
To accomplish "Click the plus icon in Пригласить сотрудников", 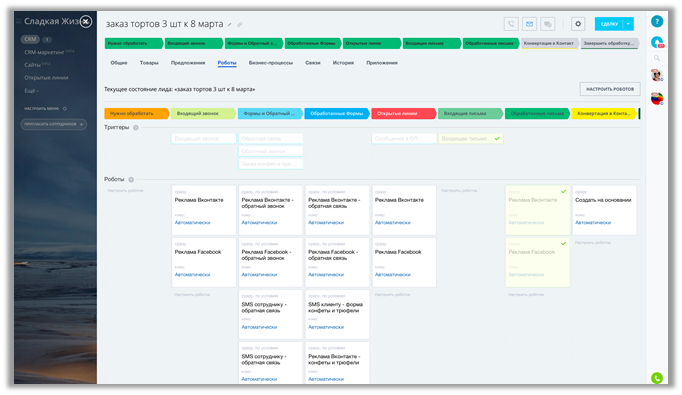I will click(x=81, y=124).
